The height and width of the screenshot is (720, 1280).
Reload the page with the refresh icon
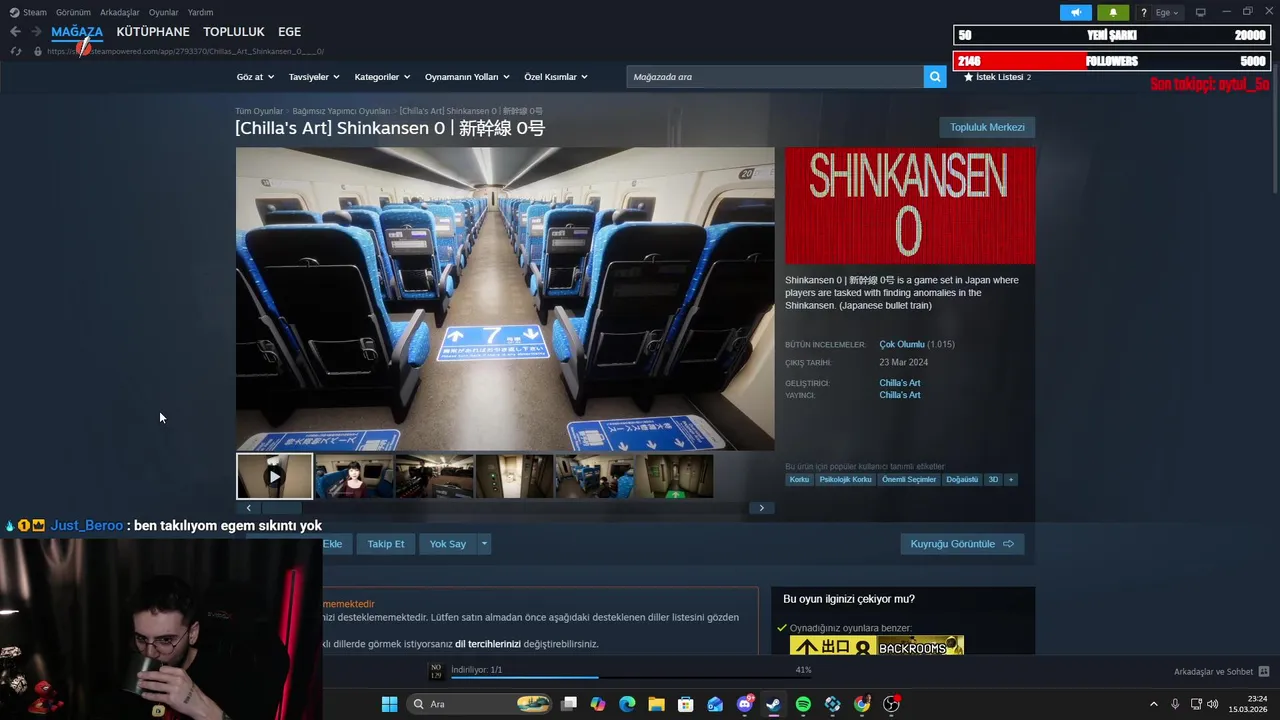tap(16, 51)
